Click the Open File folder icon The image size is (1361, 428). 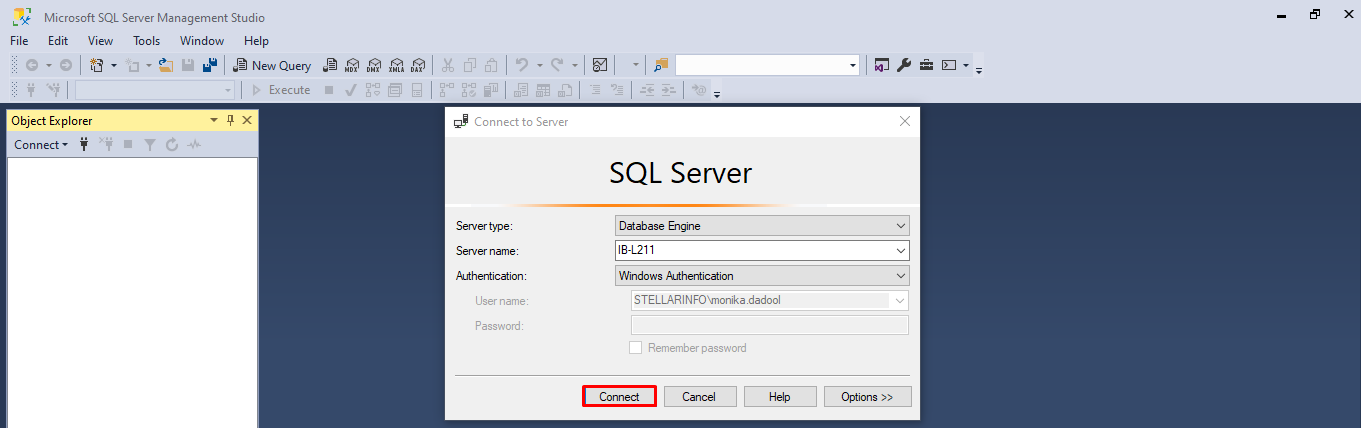[166, 65]
